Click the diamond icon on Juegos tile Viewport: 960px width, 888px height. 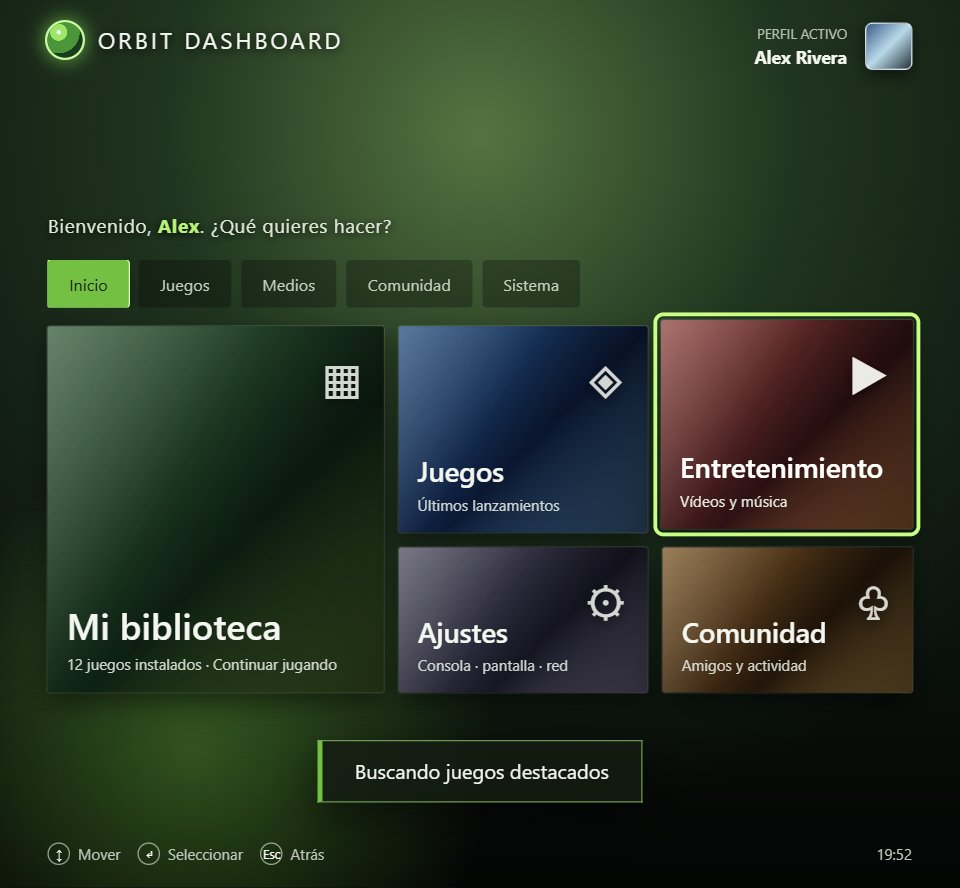tap(606, 383)
